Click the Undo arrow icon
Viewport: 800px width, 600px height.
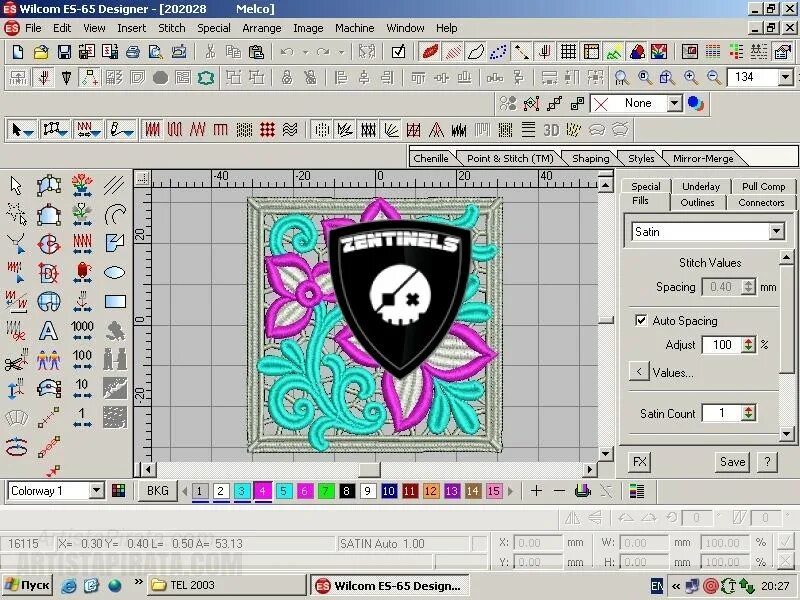click(x=287, y=52)
